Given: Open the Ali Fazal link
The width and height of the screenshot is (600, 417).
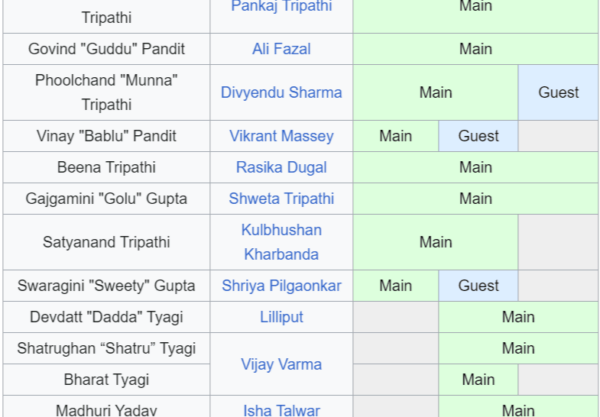Looking at the screenshot, I should tap(281, 49).
